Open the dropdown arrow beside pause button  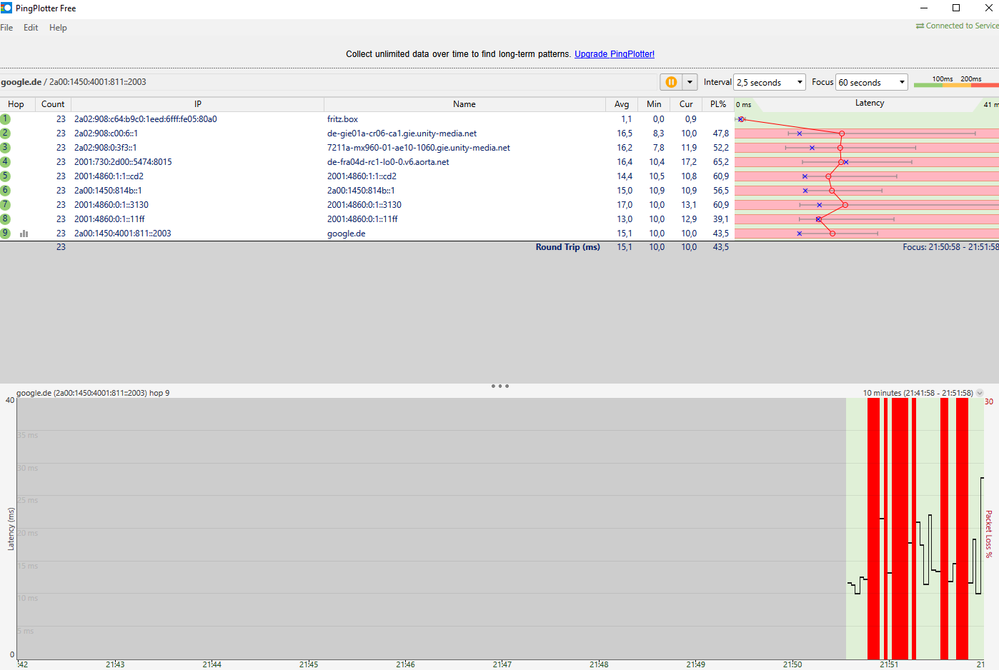[689, 82]
